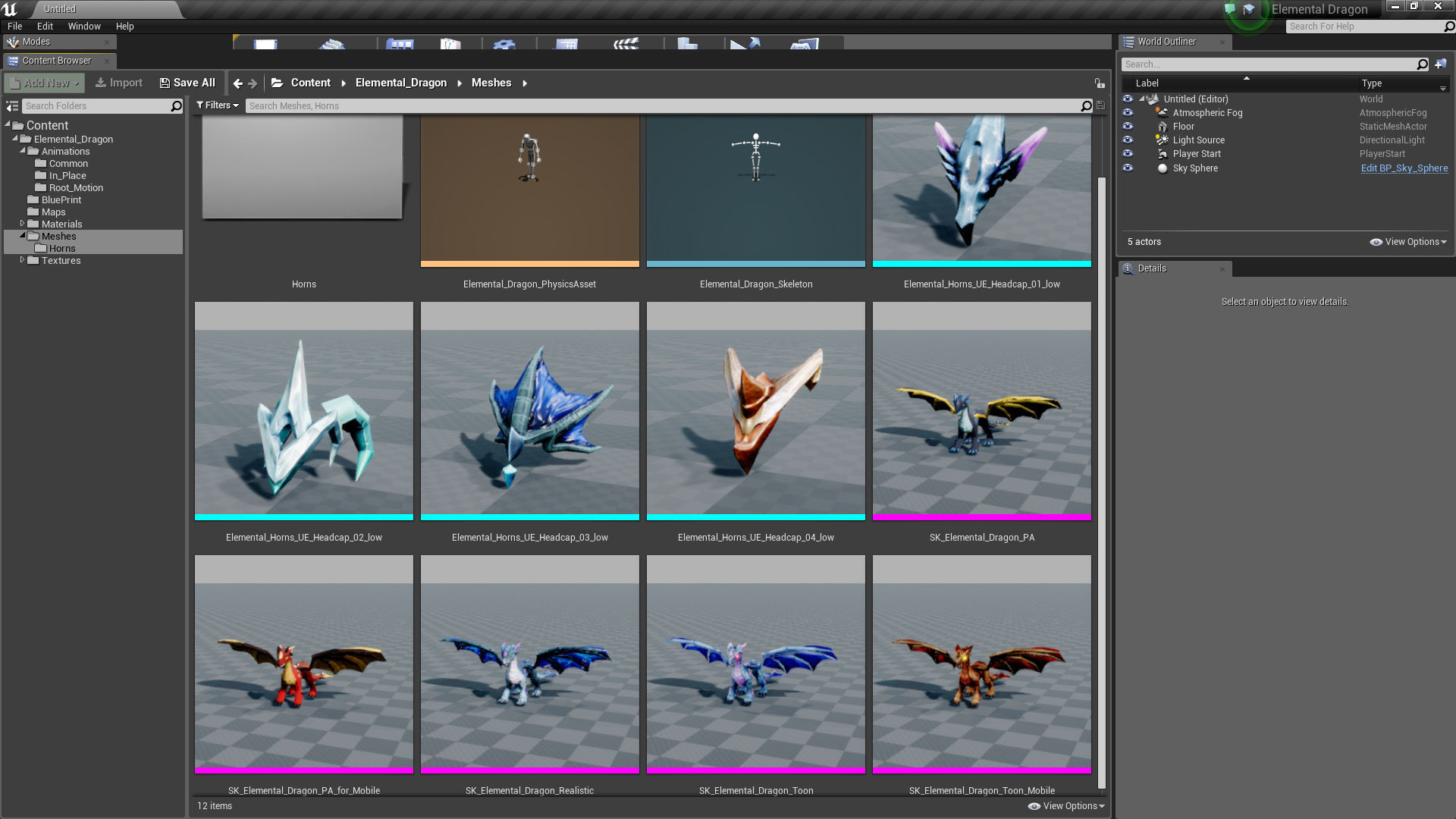
Task: Create new folder in World Outliner
Action: point(1441,64)
